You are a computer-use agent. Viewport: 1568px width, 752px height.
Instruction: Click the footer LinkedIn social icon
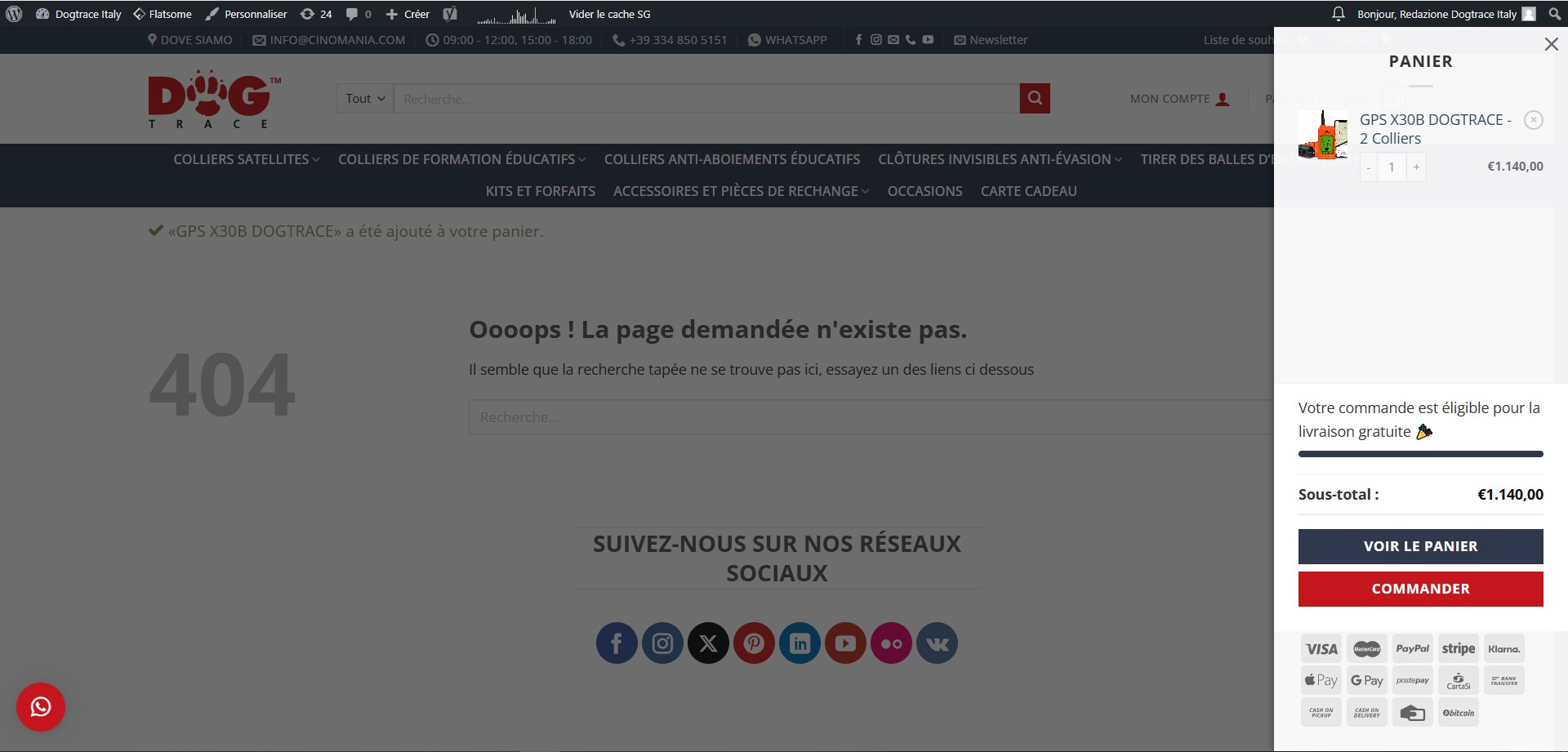800,643
